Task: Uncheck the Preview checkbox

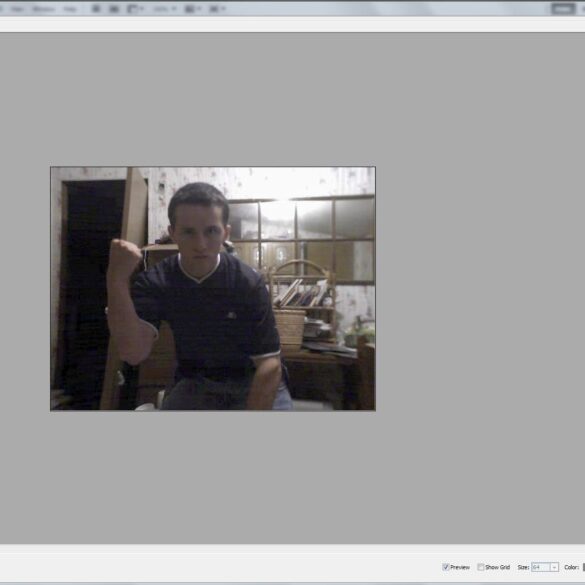Action: click(445, 567)
